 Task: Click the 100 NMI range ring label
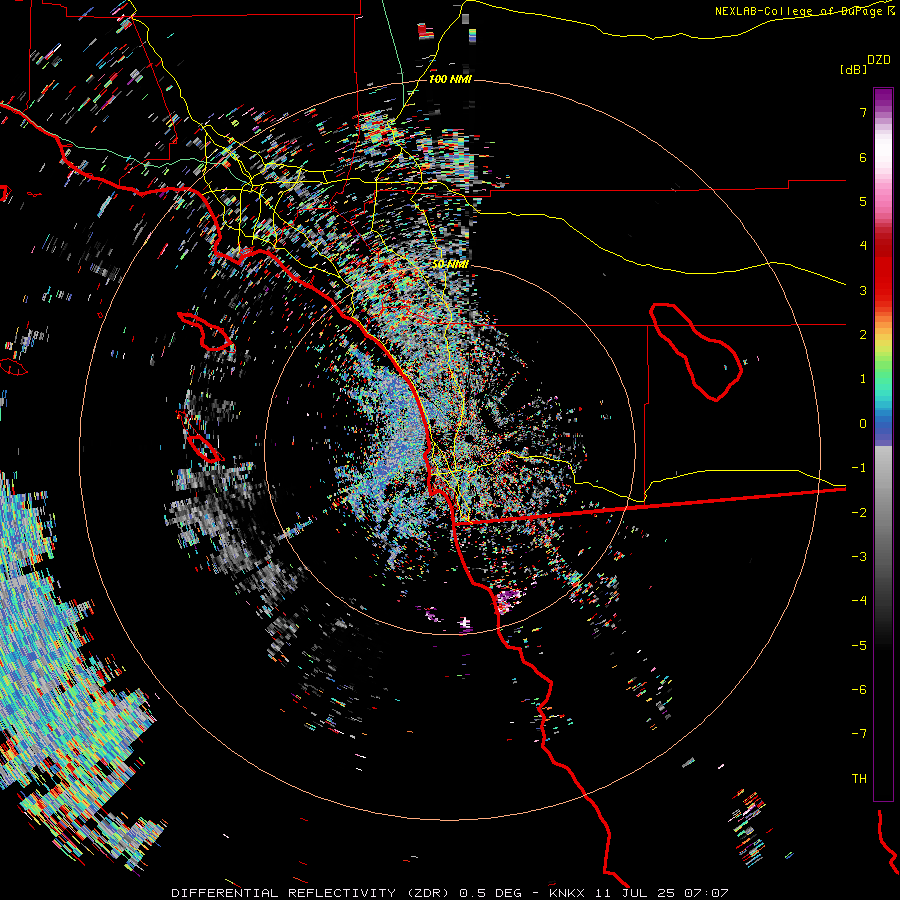pos(450,79)
